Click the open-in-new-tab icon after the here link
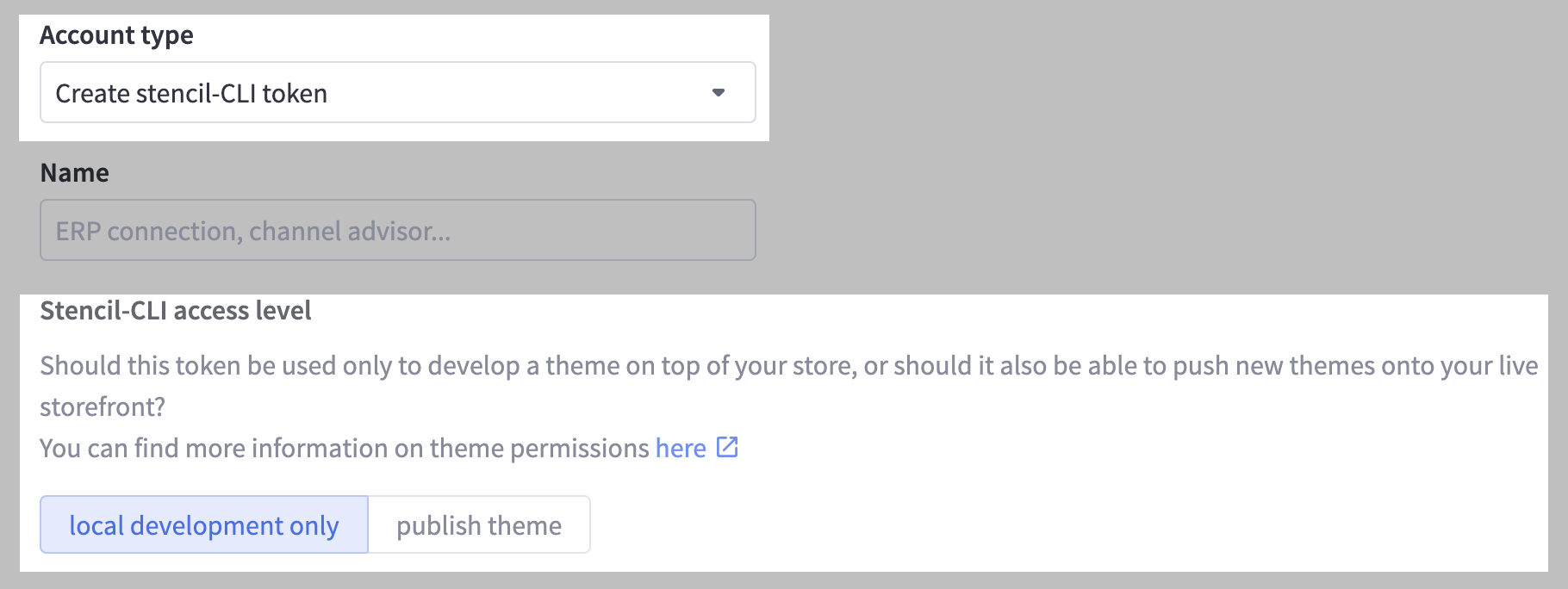The height and width of the screenshot is (589, 1568). (728, 447)
